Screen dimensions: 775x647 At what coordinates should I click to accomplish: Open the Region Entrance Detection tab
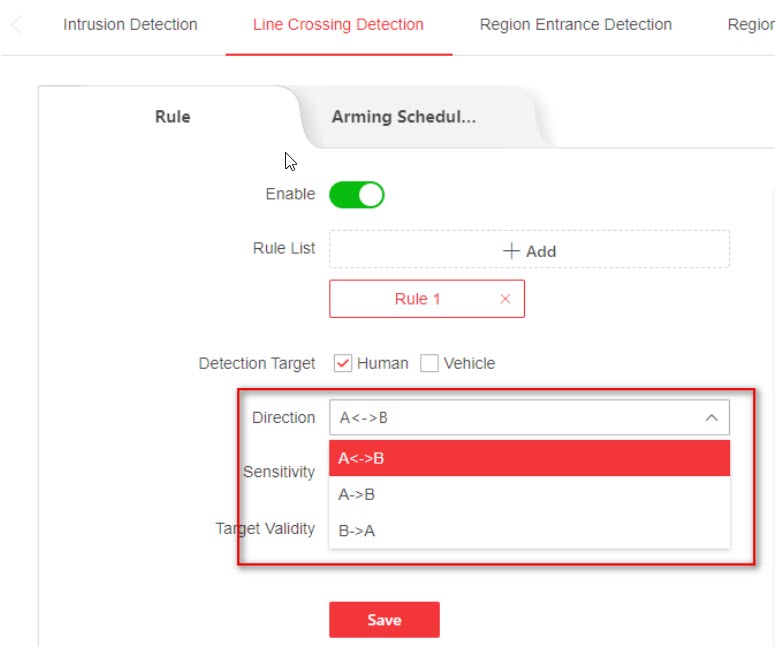click(x=575, y=25)
